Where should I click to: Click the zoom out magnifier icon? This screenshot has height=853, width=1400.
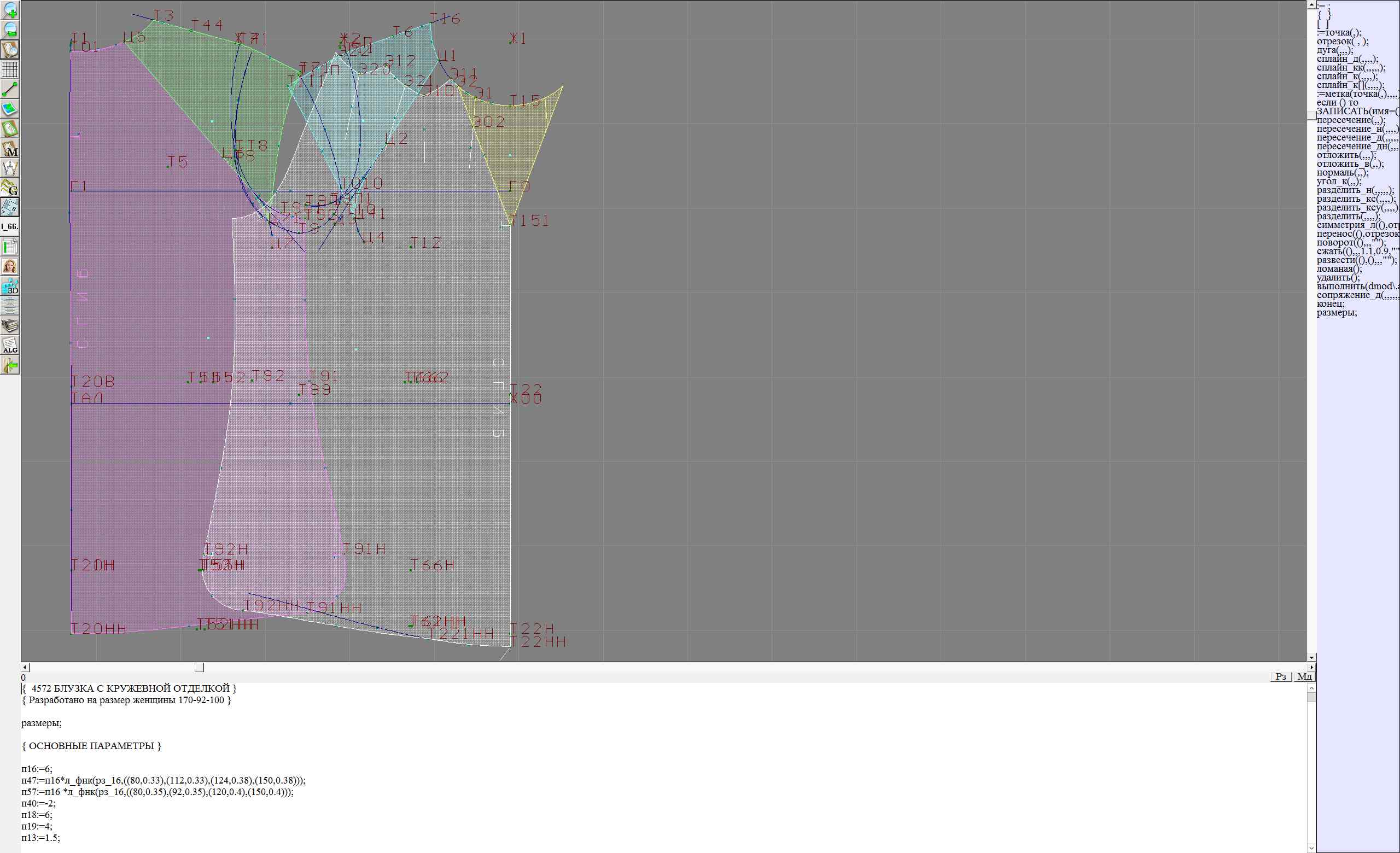pos(10,30)
